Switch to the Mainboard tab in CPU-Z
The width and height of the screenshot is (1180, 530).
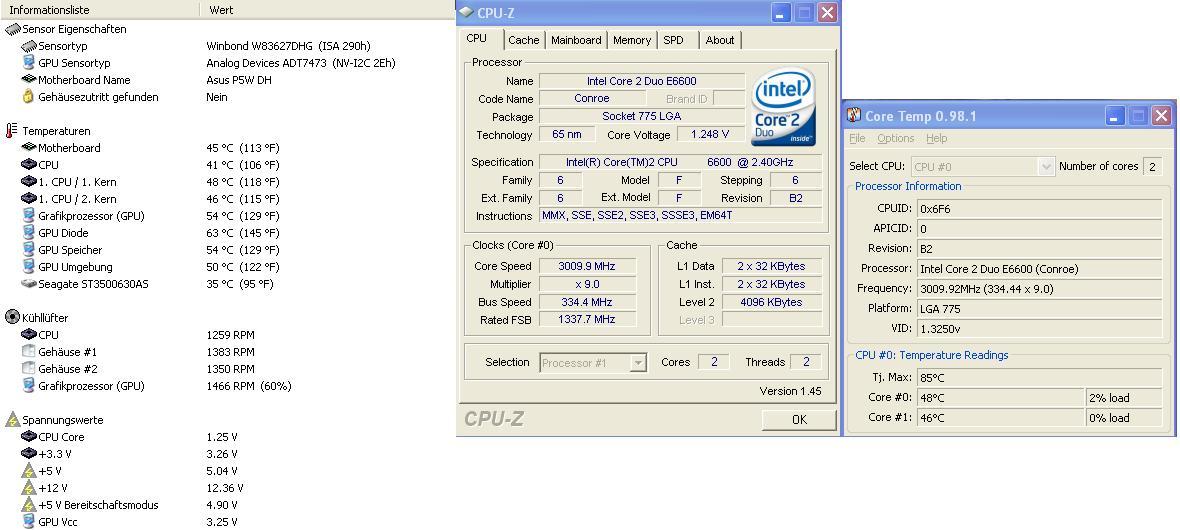coord(576,41)
